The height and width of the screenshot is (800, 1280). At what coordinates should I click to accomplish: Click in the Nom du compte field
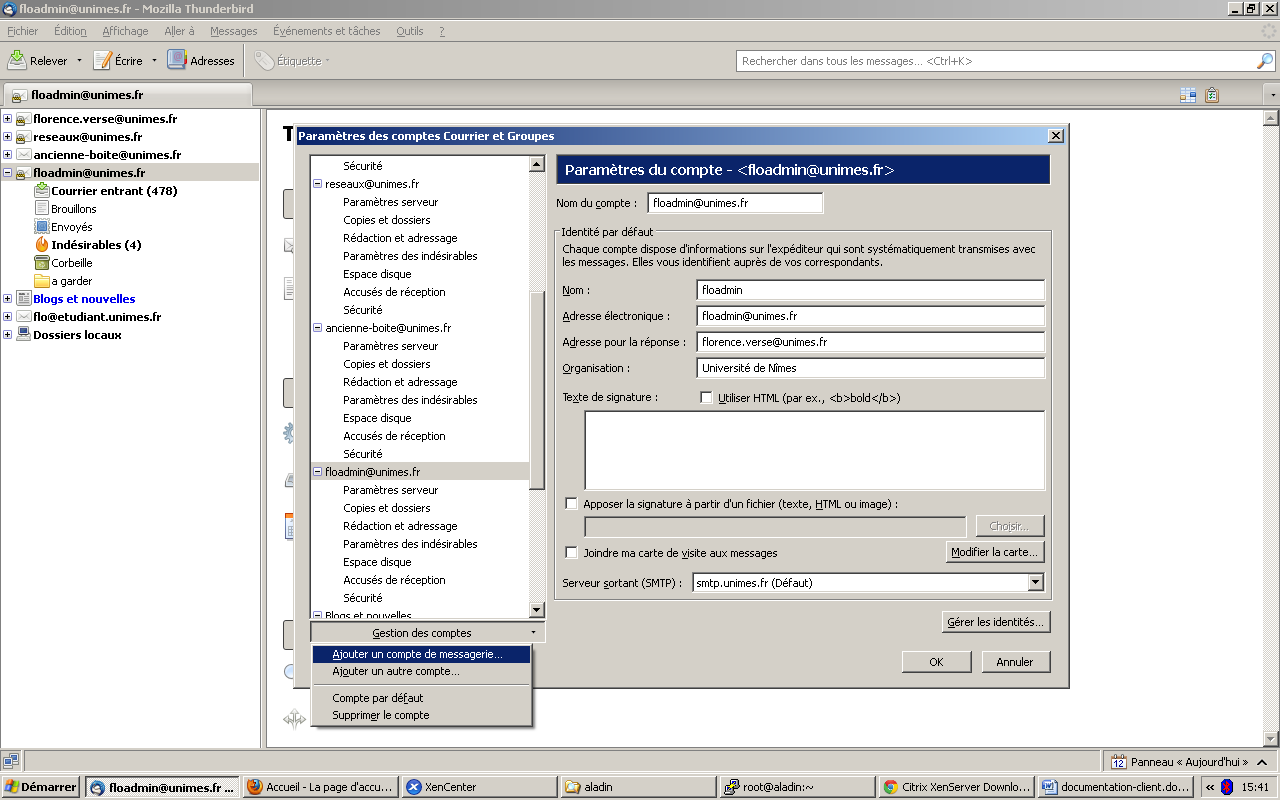pyautogui.click(x=735, y=203)
